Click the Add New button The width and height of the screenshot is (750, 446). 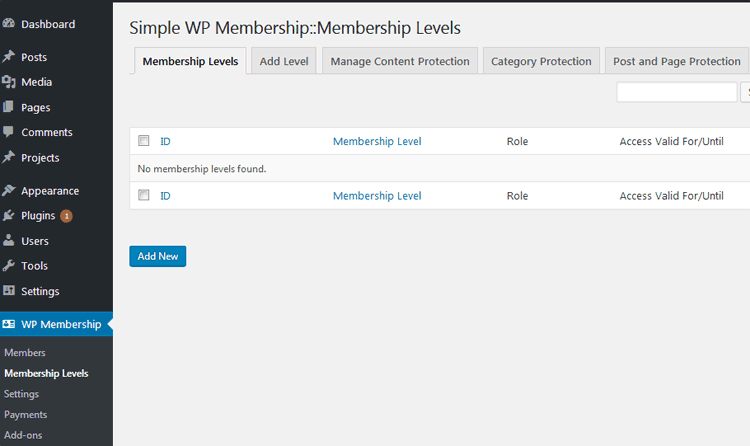(x=158, y=256)
